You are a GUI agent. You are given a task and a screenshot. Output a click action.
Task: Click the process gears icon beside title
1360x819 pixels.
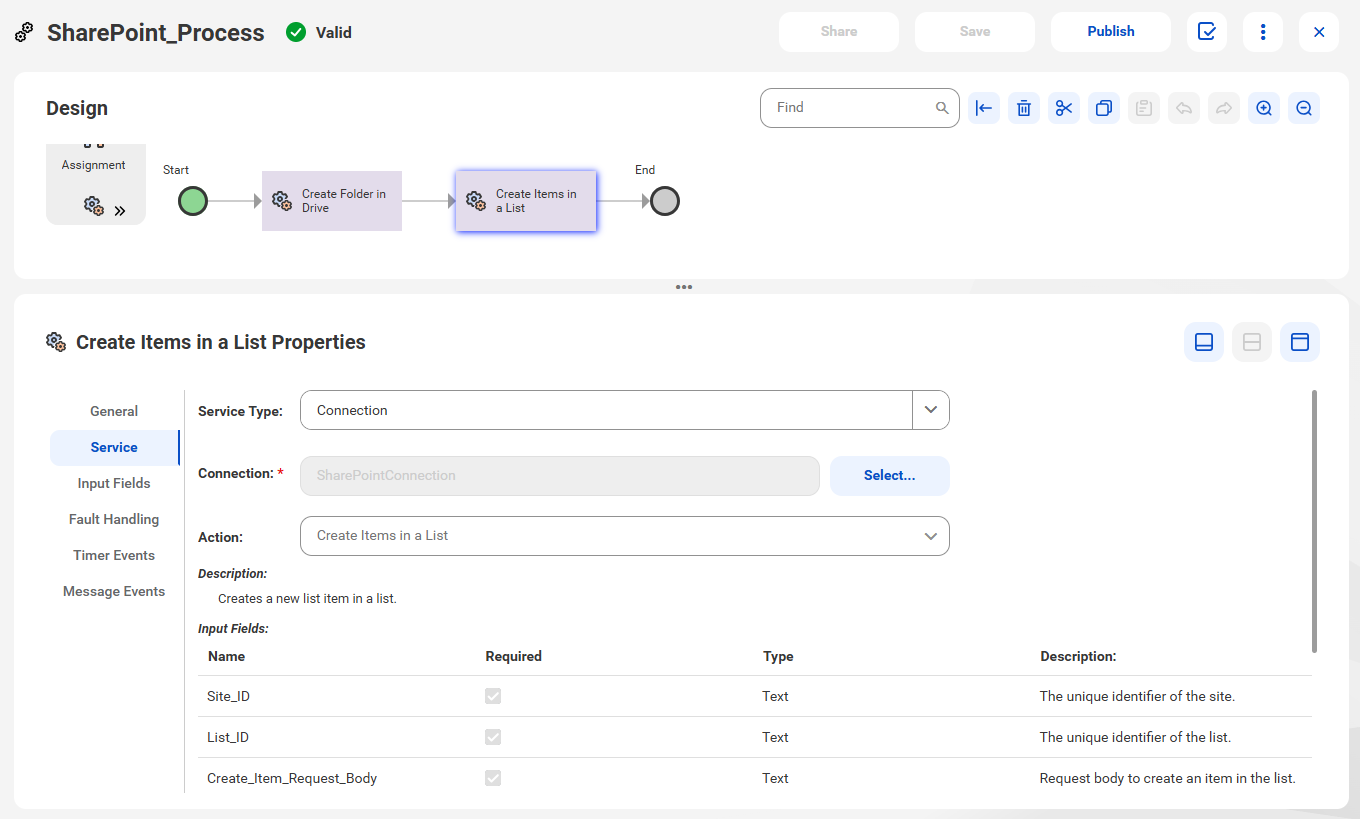click(25, 32)
